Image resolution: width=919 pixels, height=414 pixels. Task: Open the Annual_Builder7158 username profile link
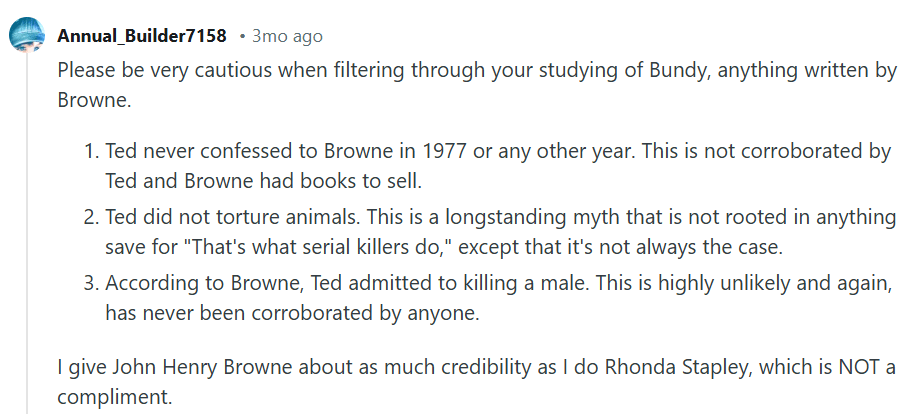(x=142, y=36)
